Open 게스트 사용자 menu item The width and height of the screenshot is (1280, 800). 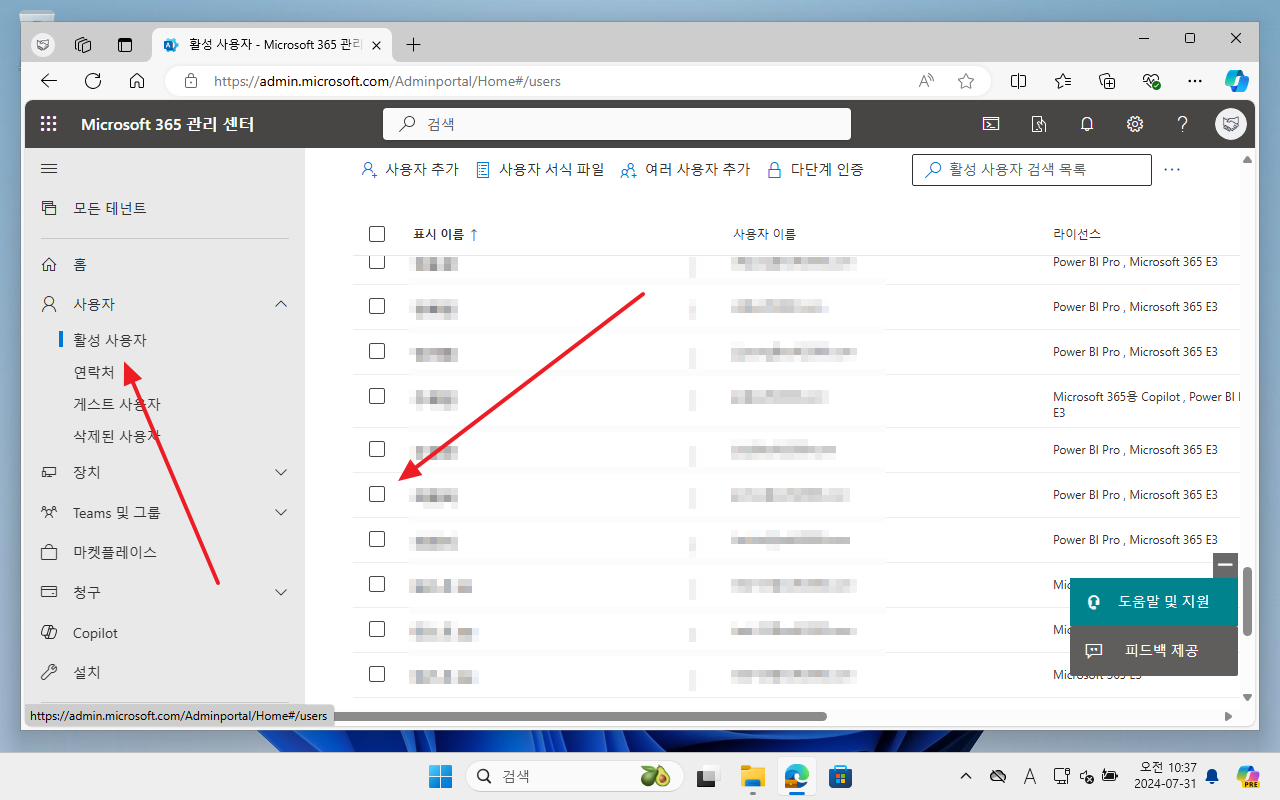[117, 404]
